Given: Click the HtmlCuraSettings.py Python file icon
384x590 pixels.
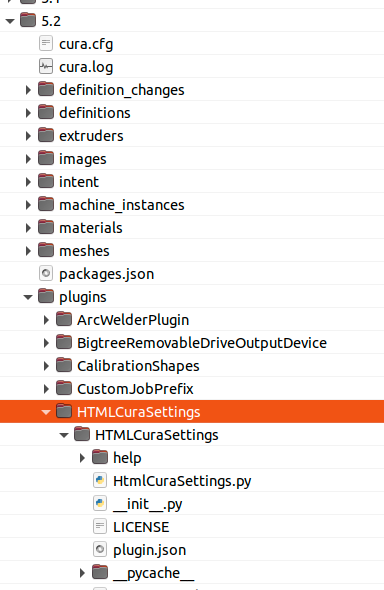Looking at the screenshot, I should [x=100, y=481].
